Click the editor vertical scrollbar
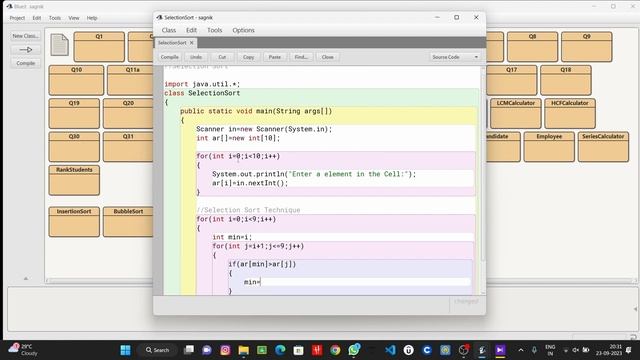This screenshot has height=360, width=640. click(x=483, y=163)
